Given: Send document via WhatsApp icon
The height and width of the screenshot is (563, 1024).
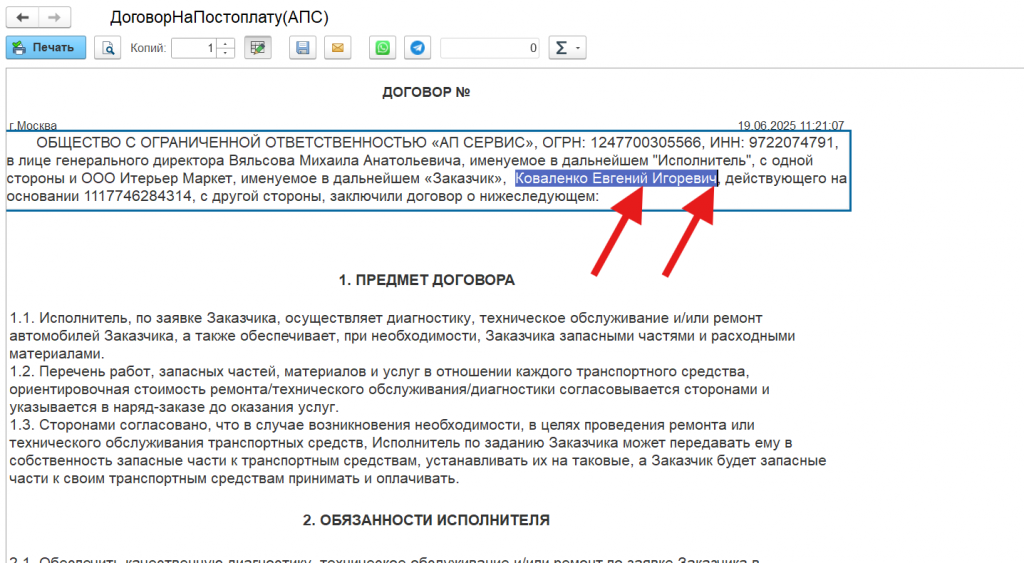Looking at the screenshot, I should tap(383, 47).
